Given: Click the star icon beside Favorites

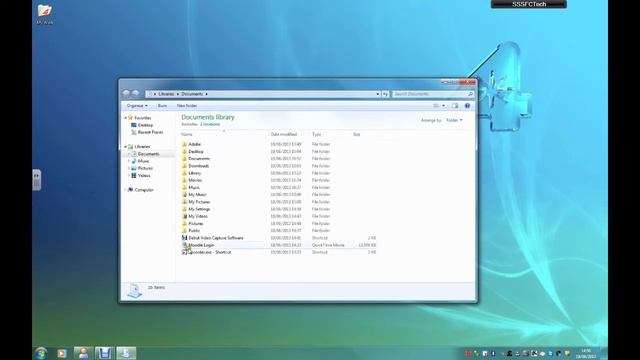Looking at the screenshot, I should (x=131, y=118).
